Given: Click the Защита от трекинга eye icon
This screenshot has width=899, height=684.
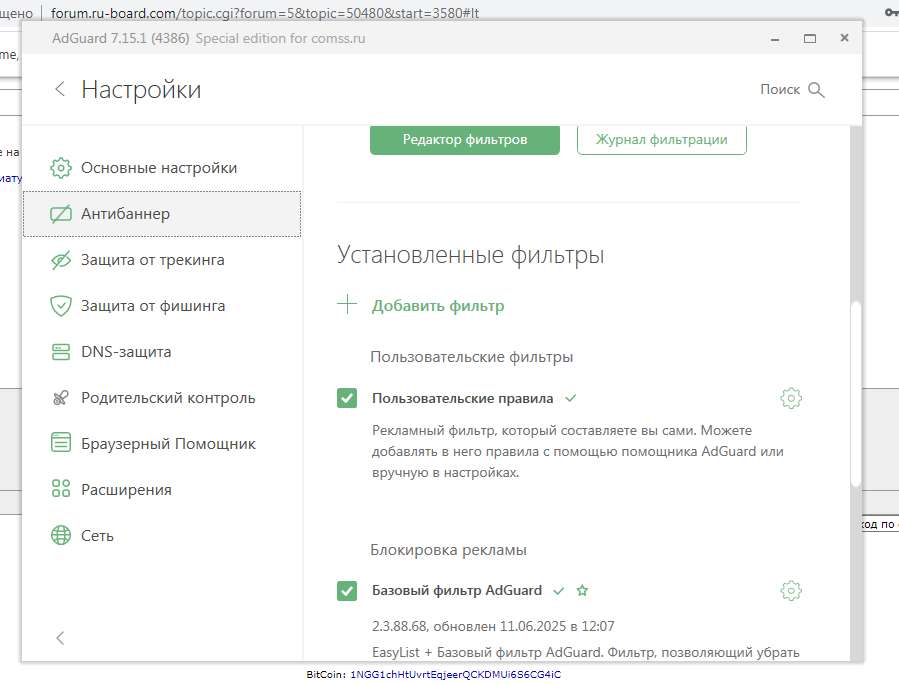Looking at the screenshot, I should 61,260.
